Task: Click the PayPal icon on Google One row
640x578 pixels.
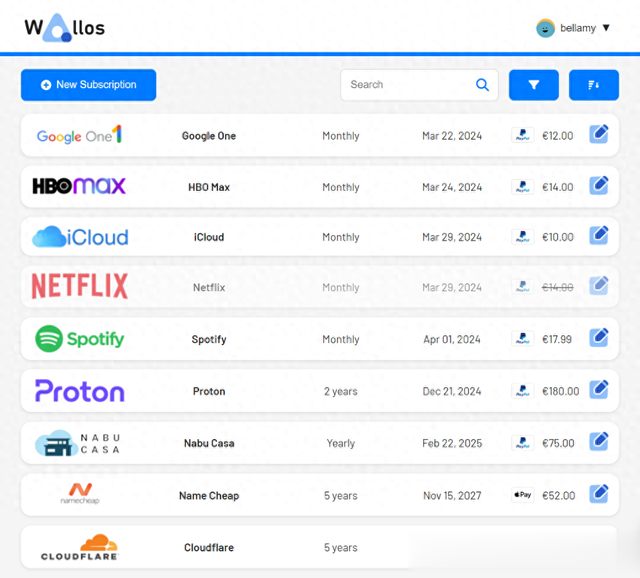Action: click(523, 135)
